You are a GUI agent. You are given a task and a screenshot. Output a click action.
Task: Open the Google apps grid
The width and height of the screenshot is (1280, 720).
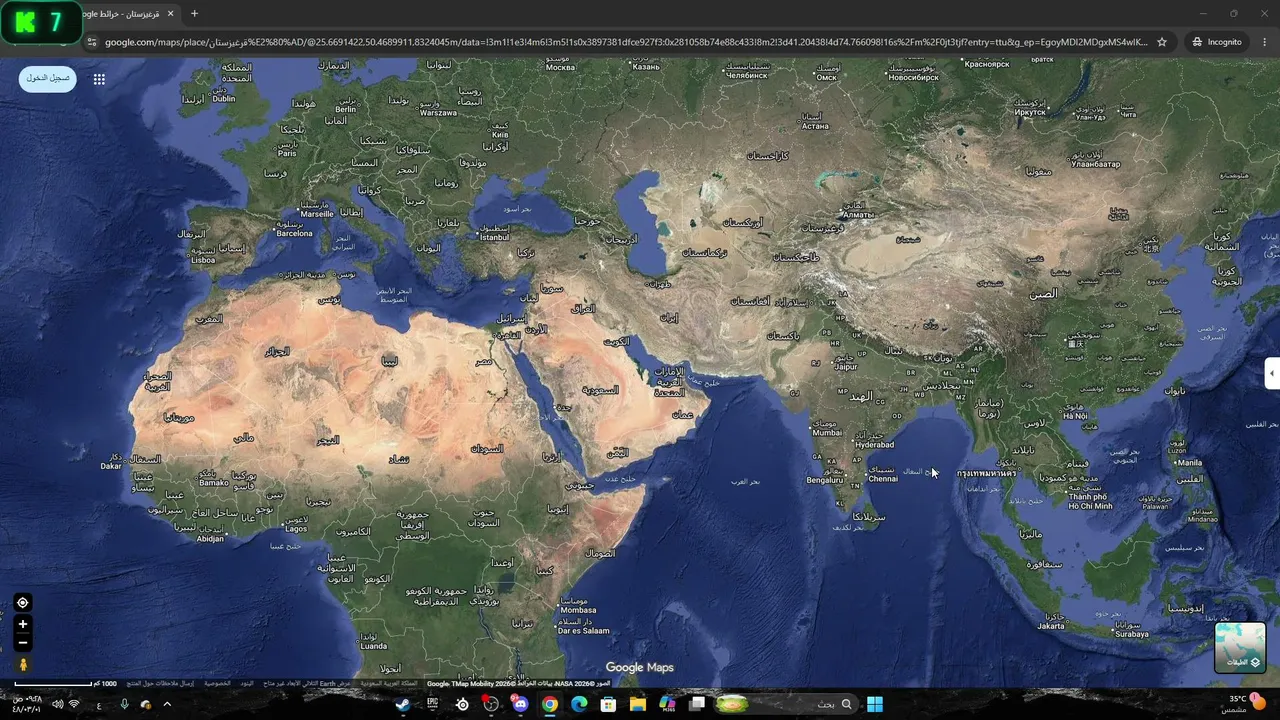tap(99, 79)
